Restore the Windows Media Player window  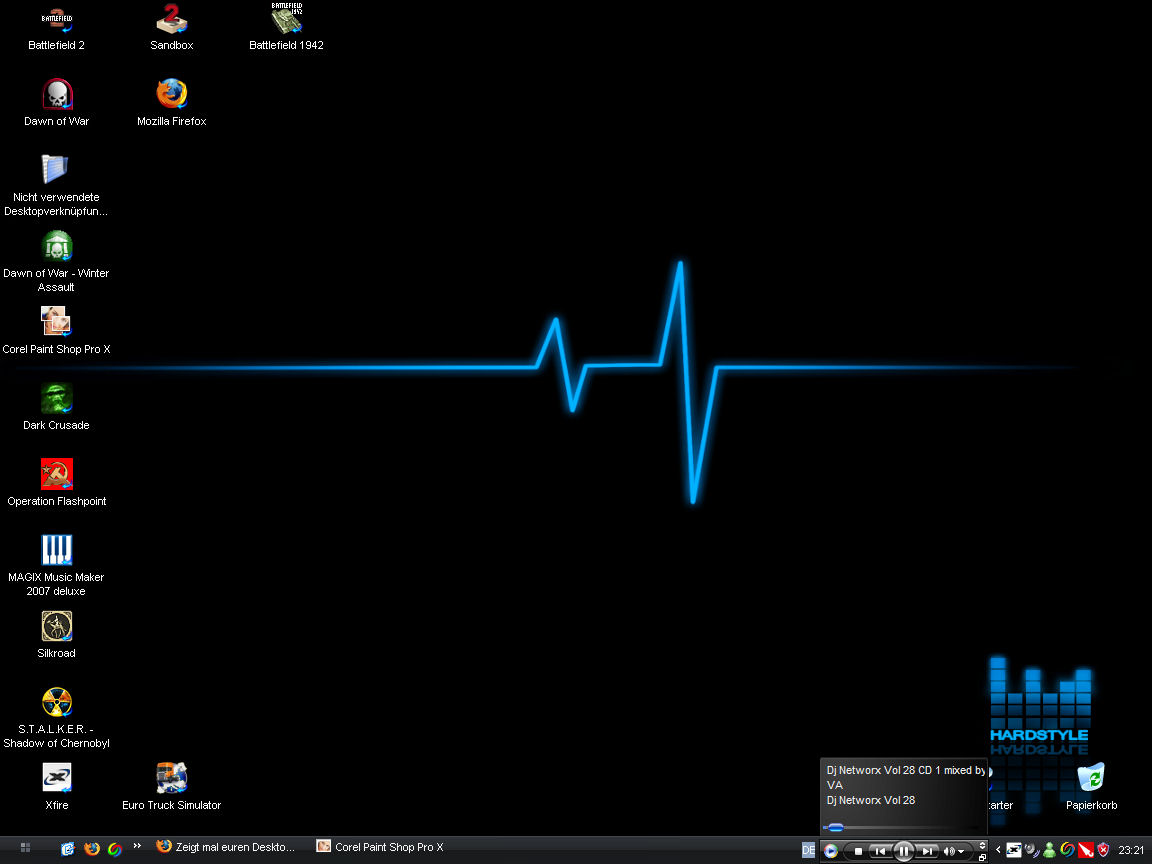click(982, 857)
